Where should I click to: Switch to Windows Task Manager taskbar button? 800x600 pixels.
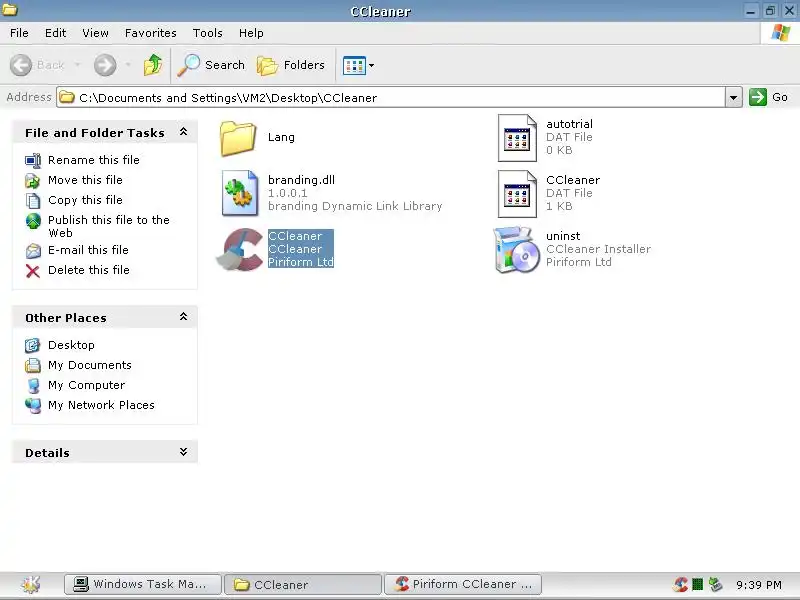coord(143,584)
